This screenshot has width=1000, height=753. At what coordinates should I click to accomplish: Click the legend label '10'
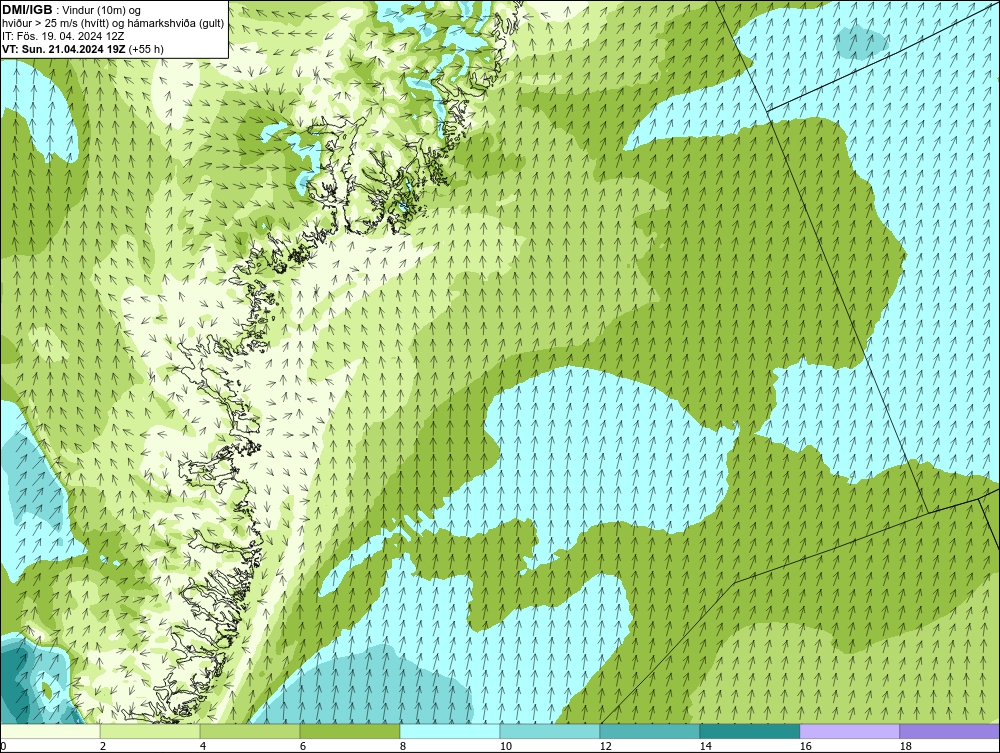tap(505, 746)
